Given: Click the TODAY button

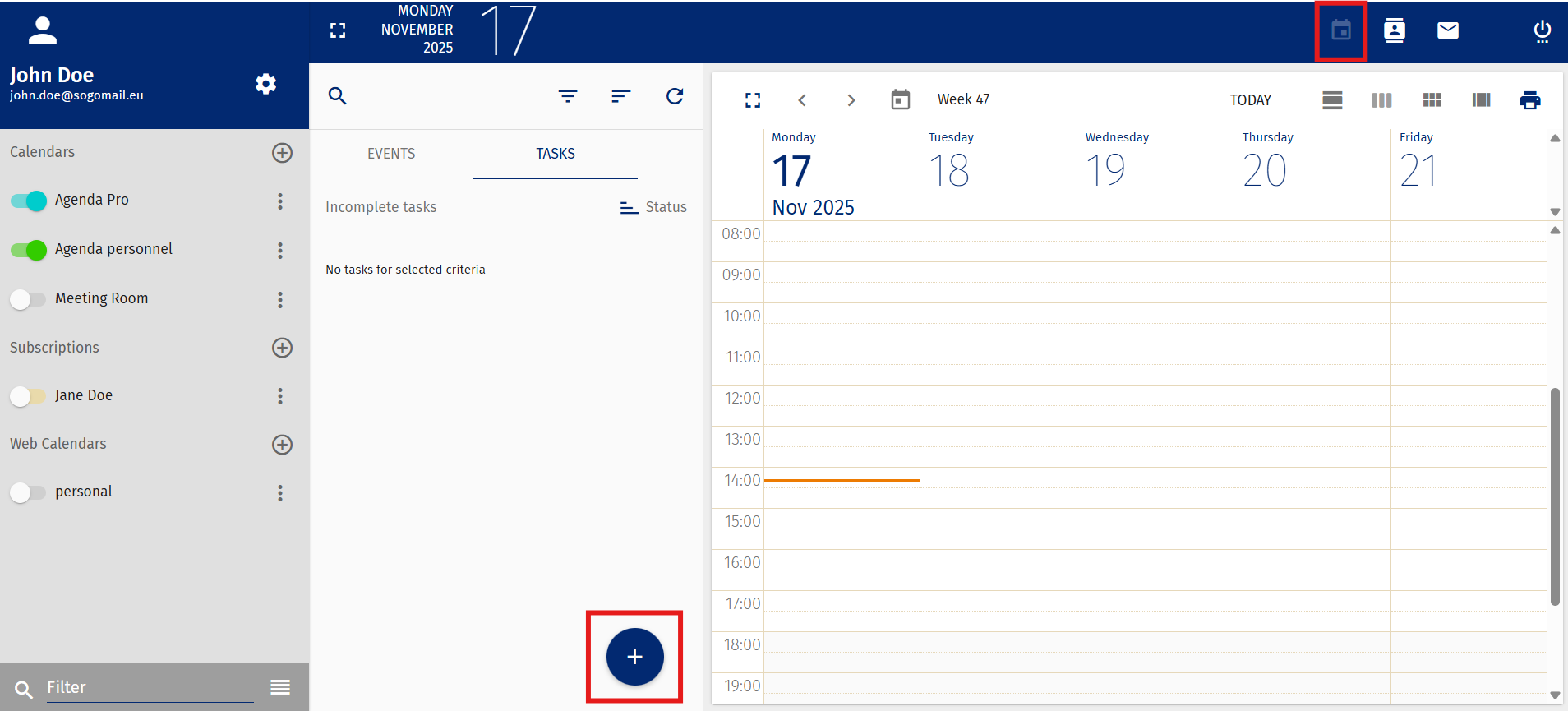Looking at the screenshot, I should click(x=1250, y=100).
